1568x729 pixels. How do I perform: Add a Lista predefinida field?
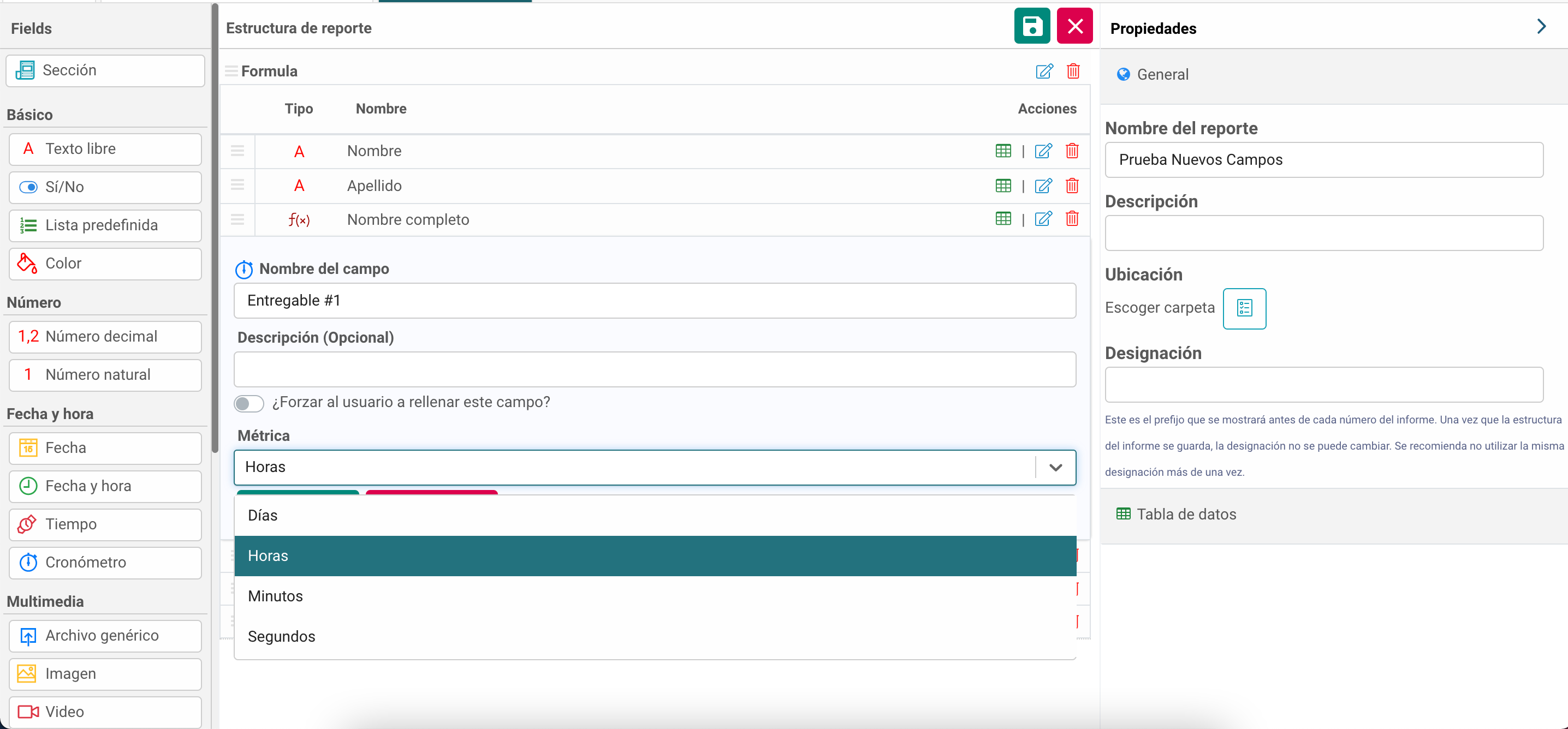tap(105, 226)
